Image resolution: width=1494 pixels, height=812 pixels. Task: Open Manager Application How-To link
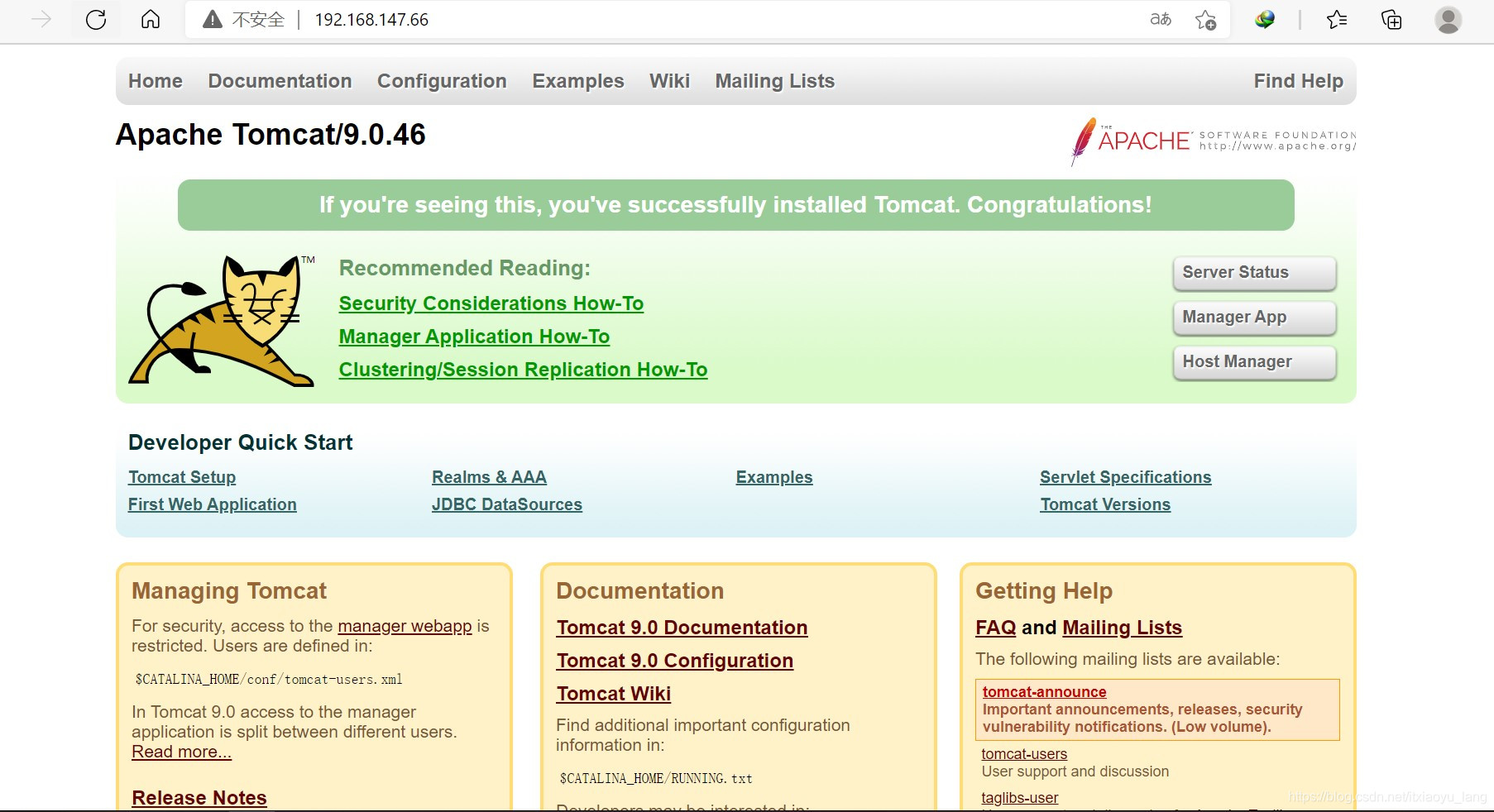[x=474, y=337]
